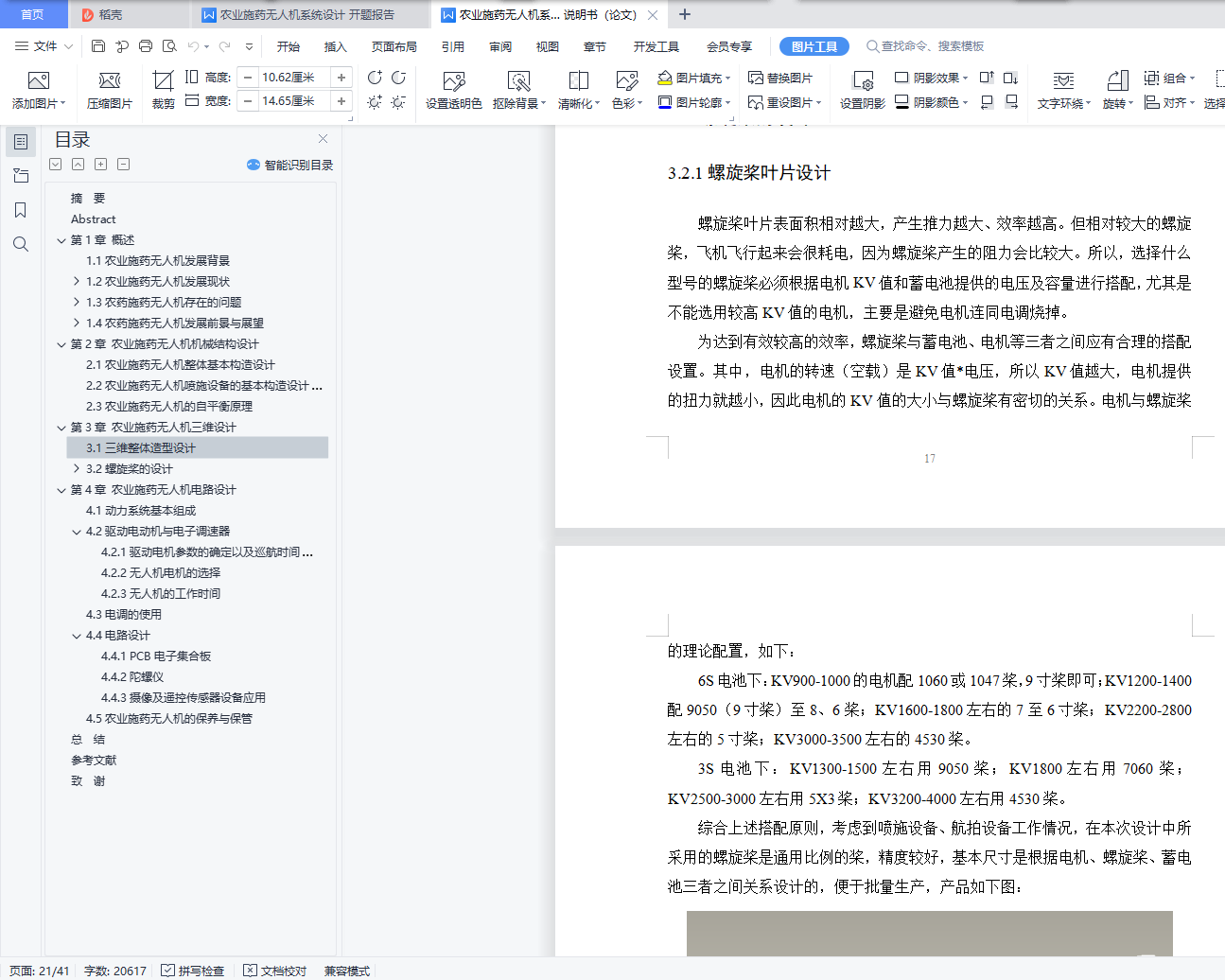The height and width of the screenshot is (980, 1225).
Task: Expand all outline levels with plus icon
Action: click(x=100, y=165)
